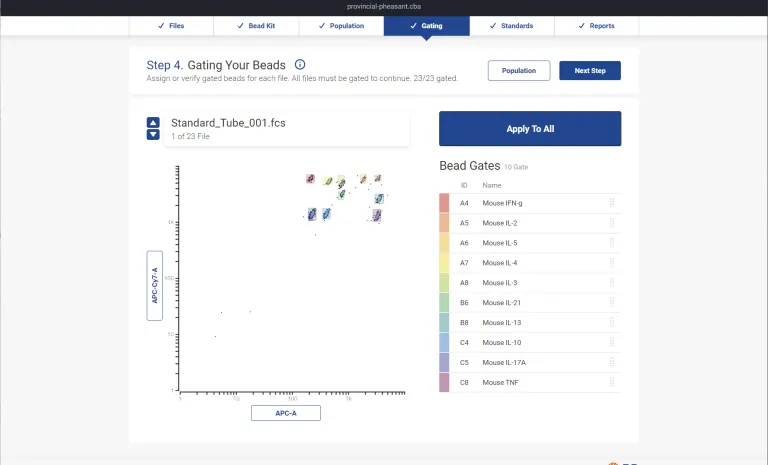Switch to the Files tab
The image size is (768, 465).
point(171,26)
